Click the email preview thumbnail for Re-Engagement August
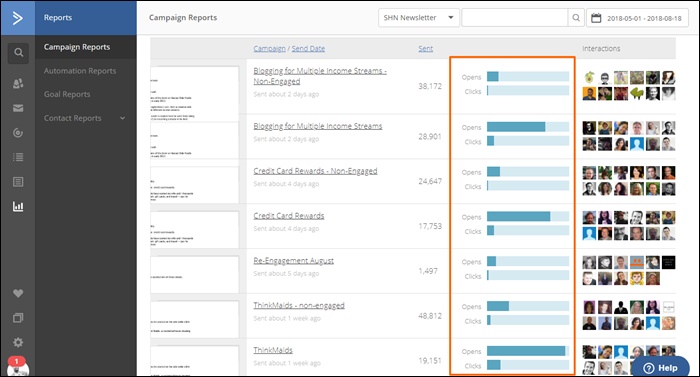Screen dimensions: 700x377 coord(194,274)
